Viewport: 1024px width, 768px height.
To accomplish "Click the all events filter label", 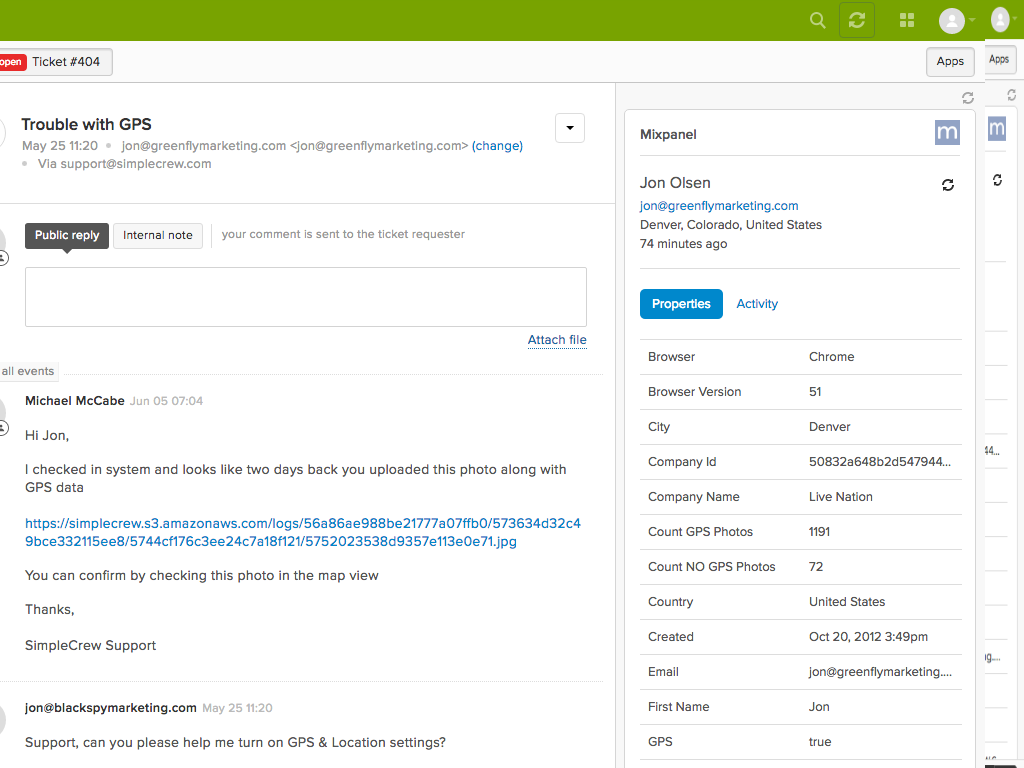I will pos(28,371).
